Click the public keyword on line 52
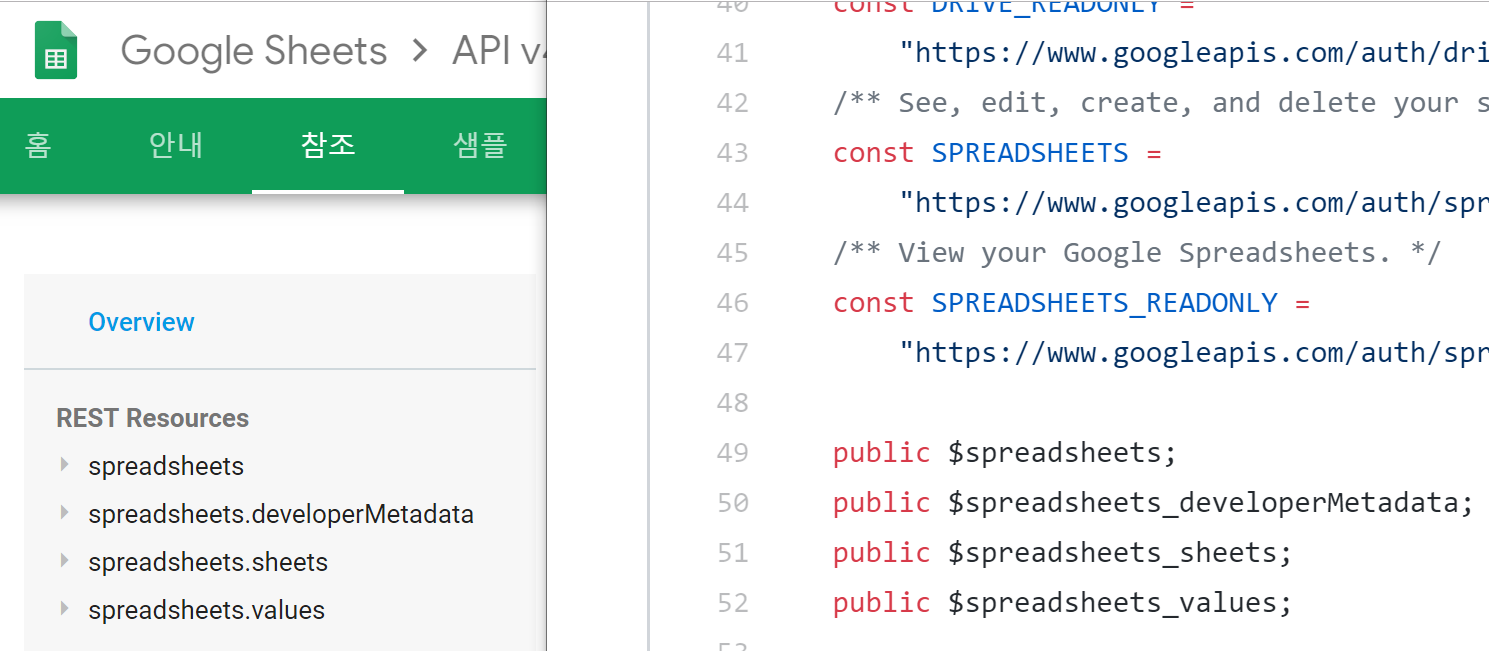The width and height of the screenshot is (1489, 651). point(881,603)
